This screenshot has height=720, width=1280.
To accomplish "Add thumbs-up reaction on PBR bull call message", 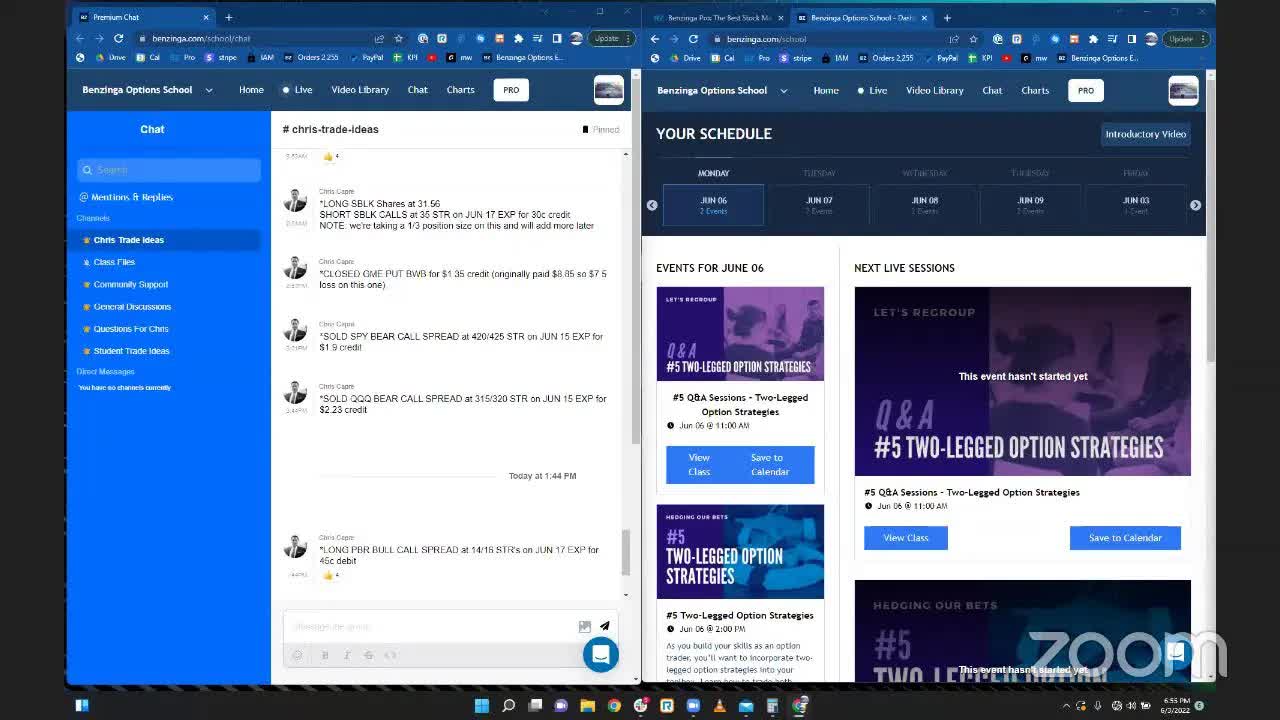I will point(331,575).
